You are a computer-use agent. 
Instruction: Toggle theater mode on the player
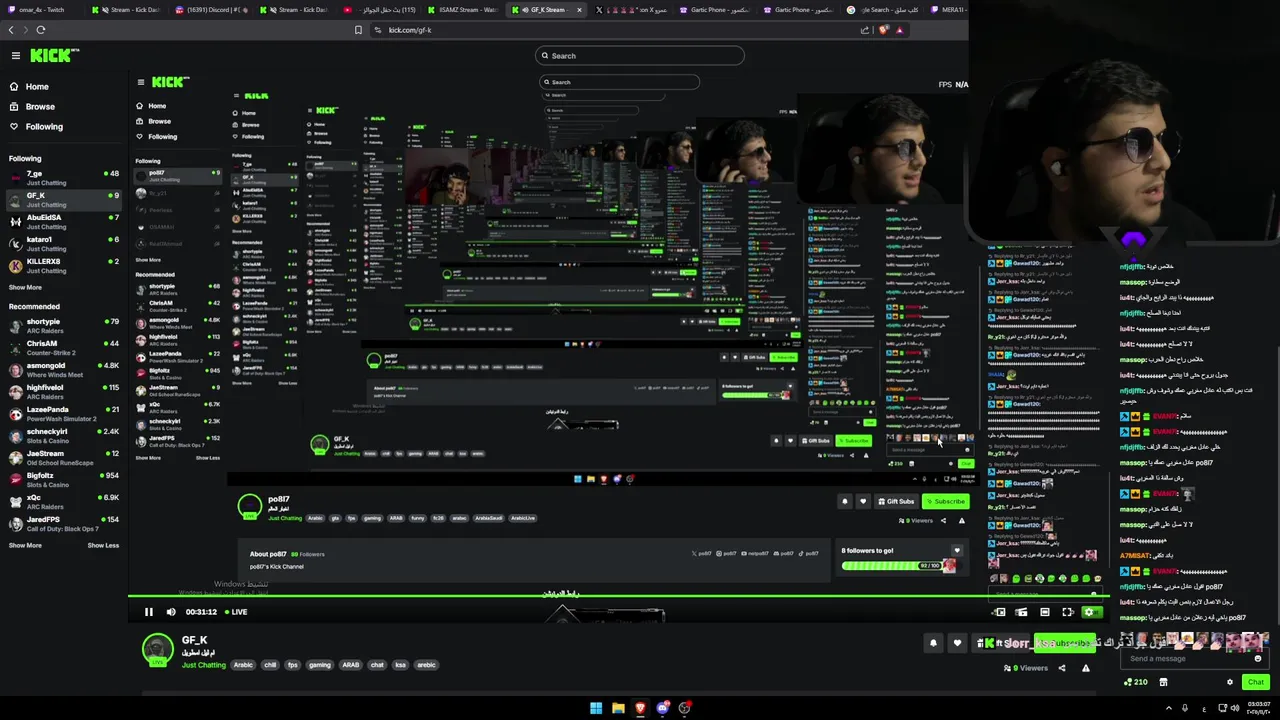point(1044,612)
